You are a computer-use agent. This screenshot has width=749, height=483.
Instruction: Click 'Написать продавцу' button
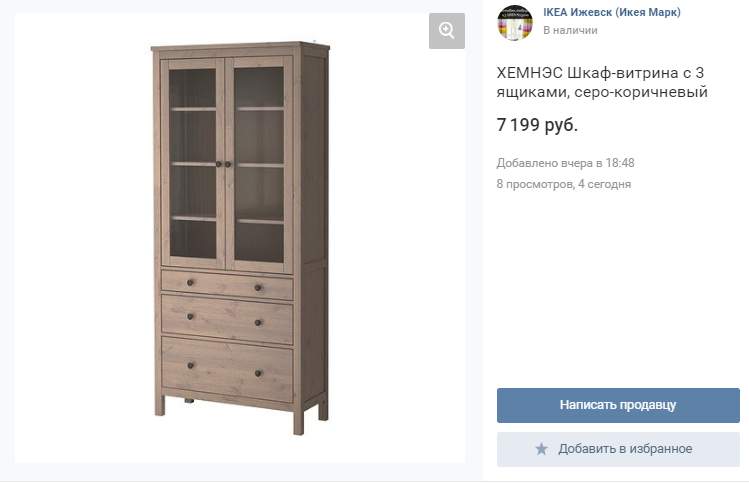point(618,405)
